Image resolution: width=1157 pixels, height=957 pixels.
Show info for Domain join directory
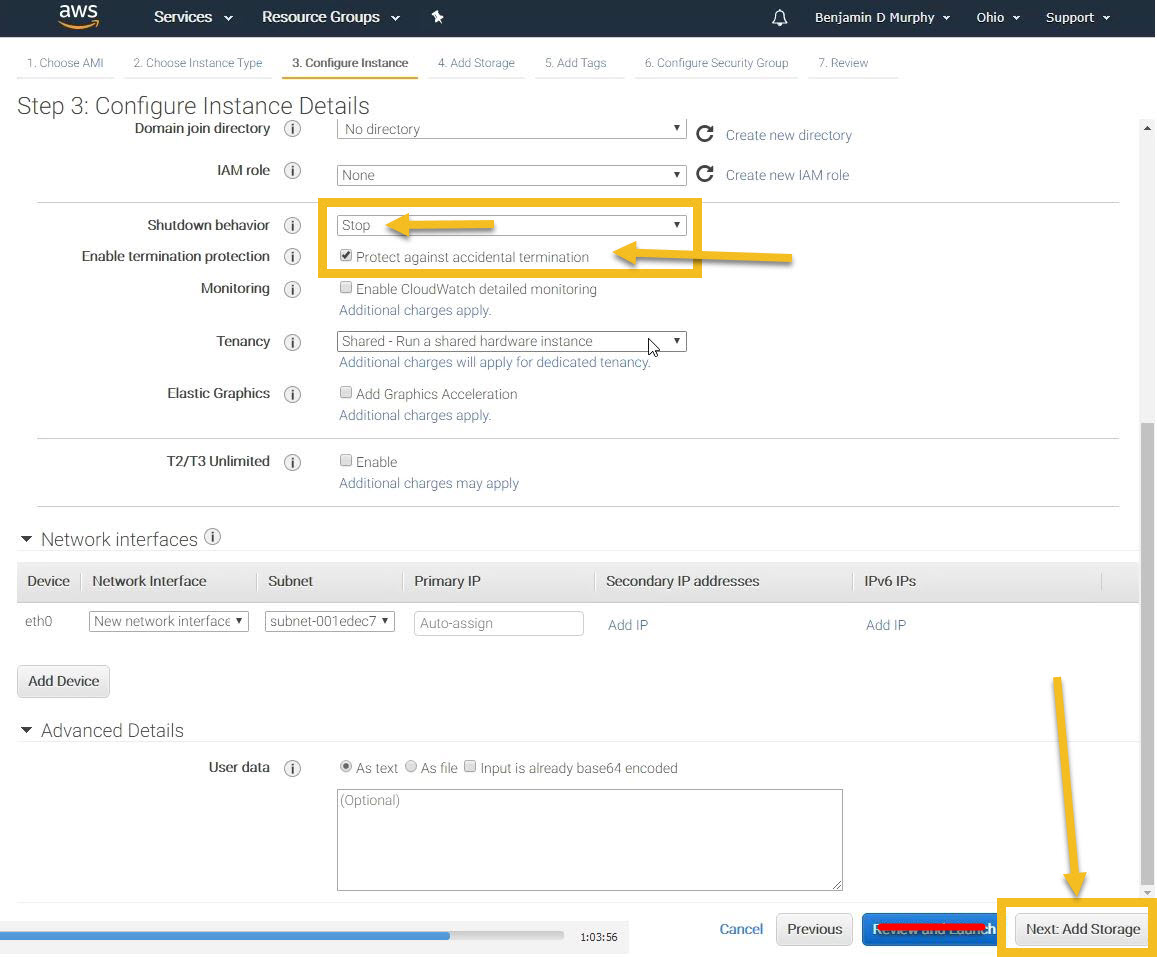292,128
